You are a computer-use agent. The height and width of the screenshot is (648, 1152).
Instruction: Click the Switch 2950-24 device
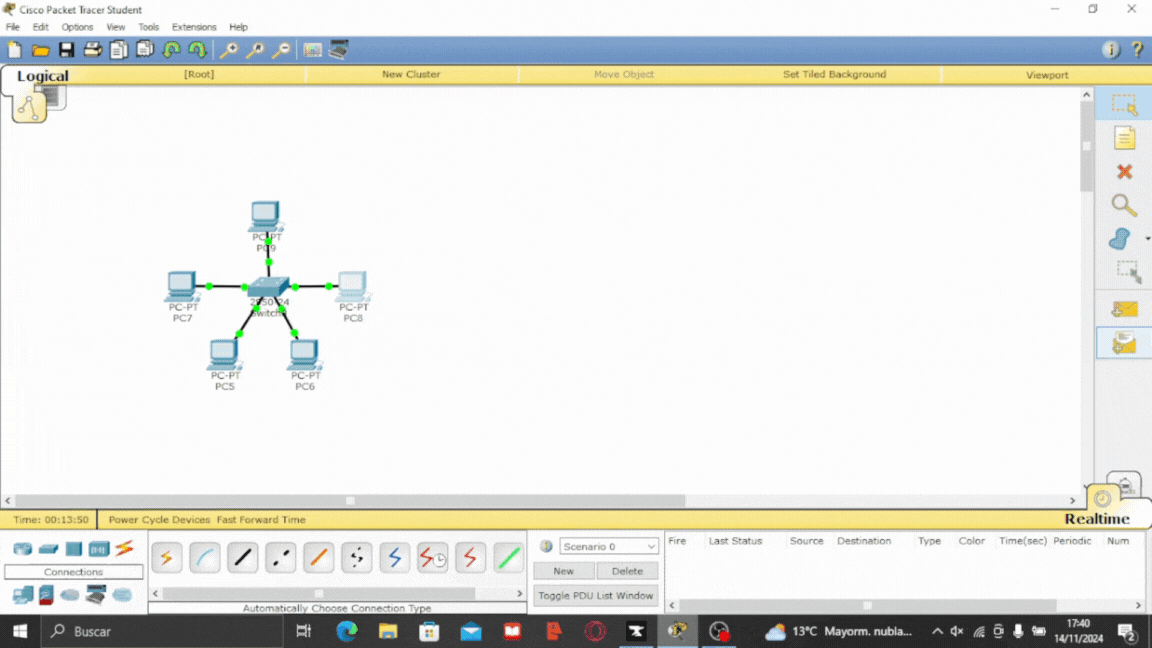[267, 289]
